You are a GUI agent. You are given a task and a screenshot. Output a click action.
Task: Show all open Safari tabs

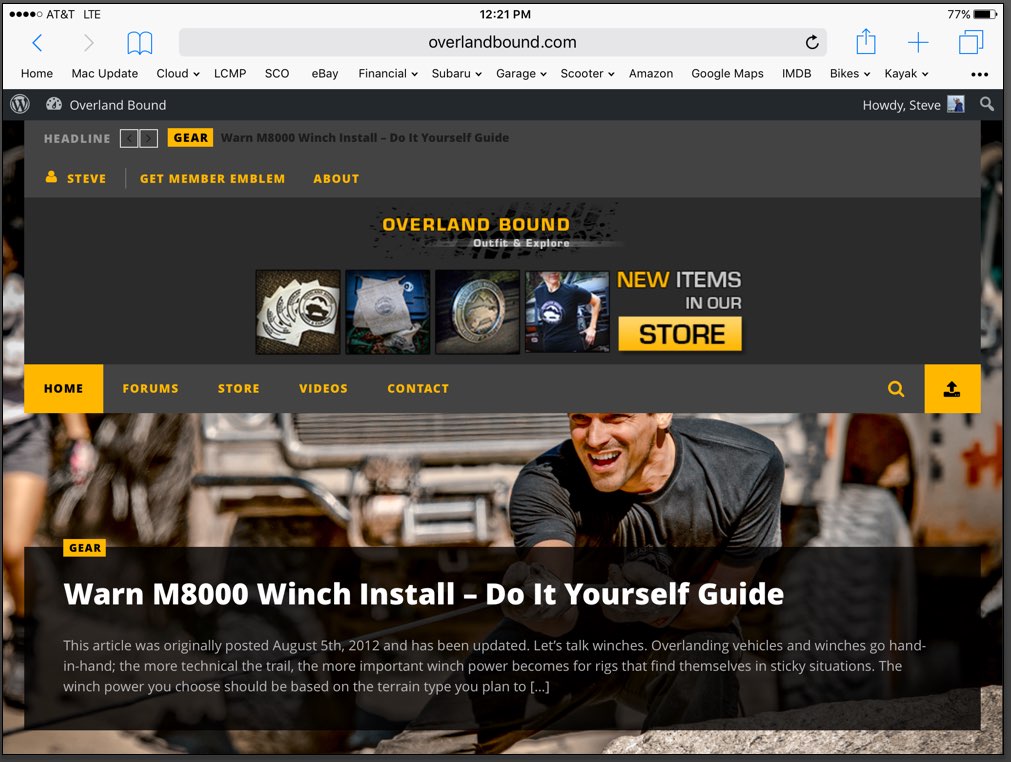[x=971, y=43]
